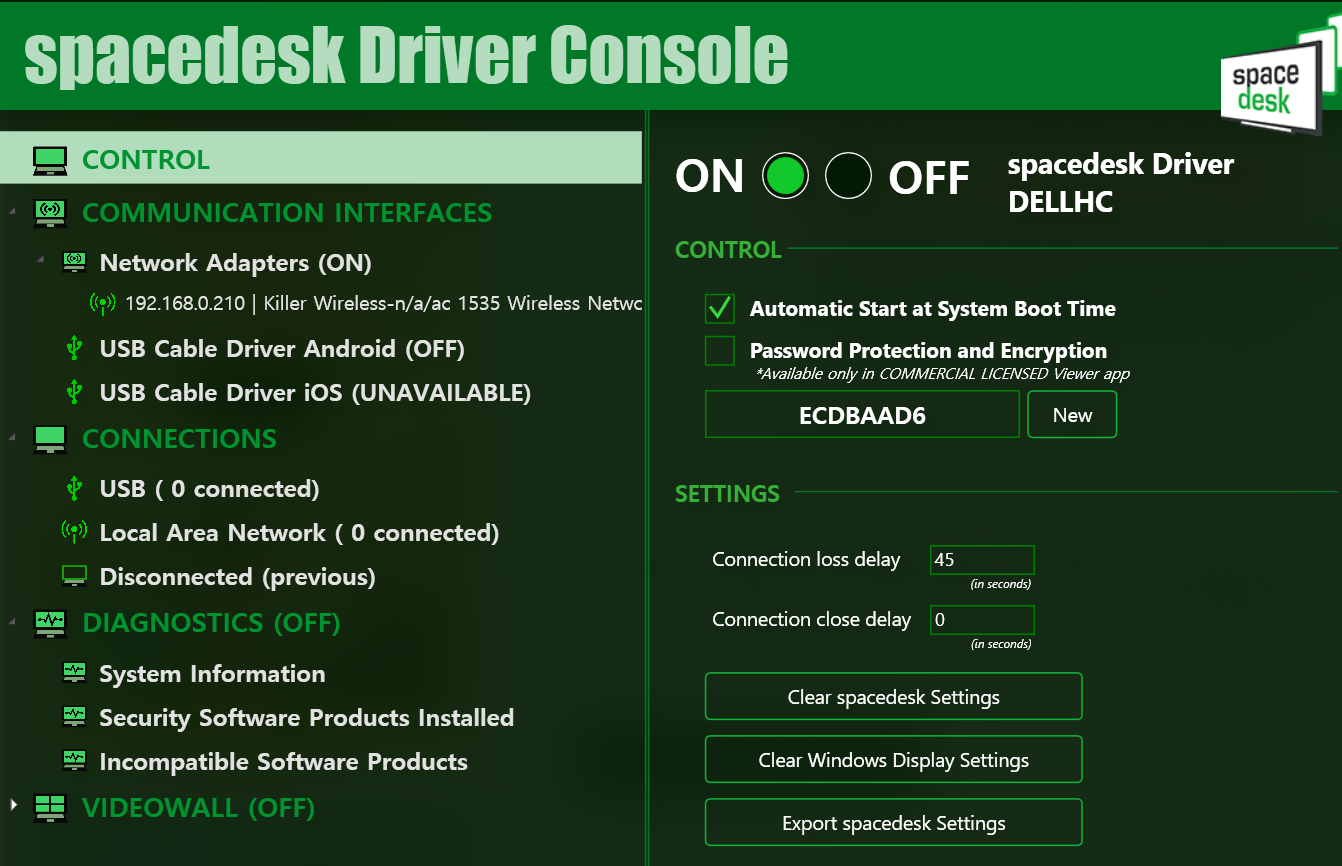This screenshot has width=1342, height=866.
Task: Select Disconnected (previous) row
Action: pos(238,577)
